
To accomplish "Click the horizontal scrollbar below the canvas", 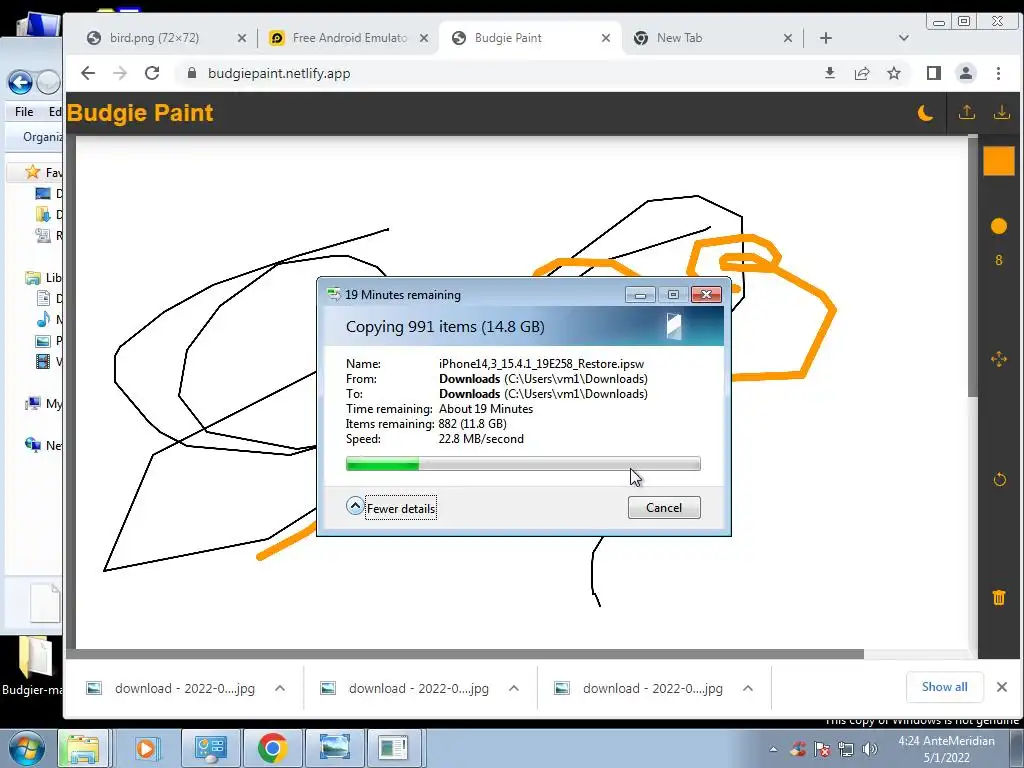I will pyautogui.click(x=465, y=654).
